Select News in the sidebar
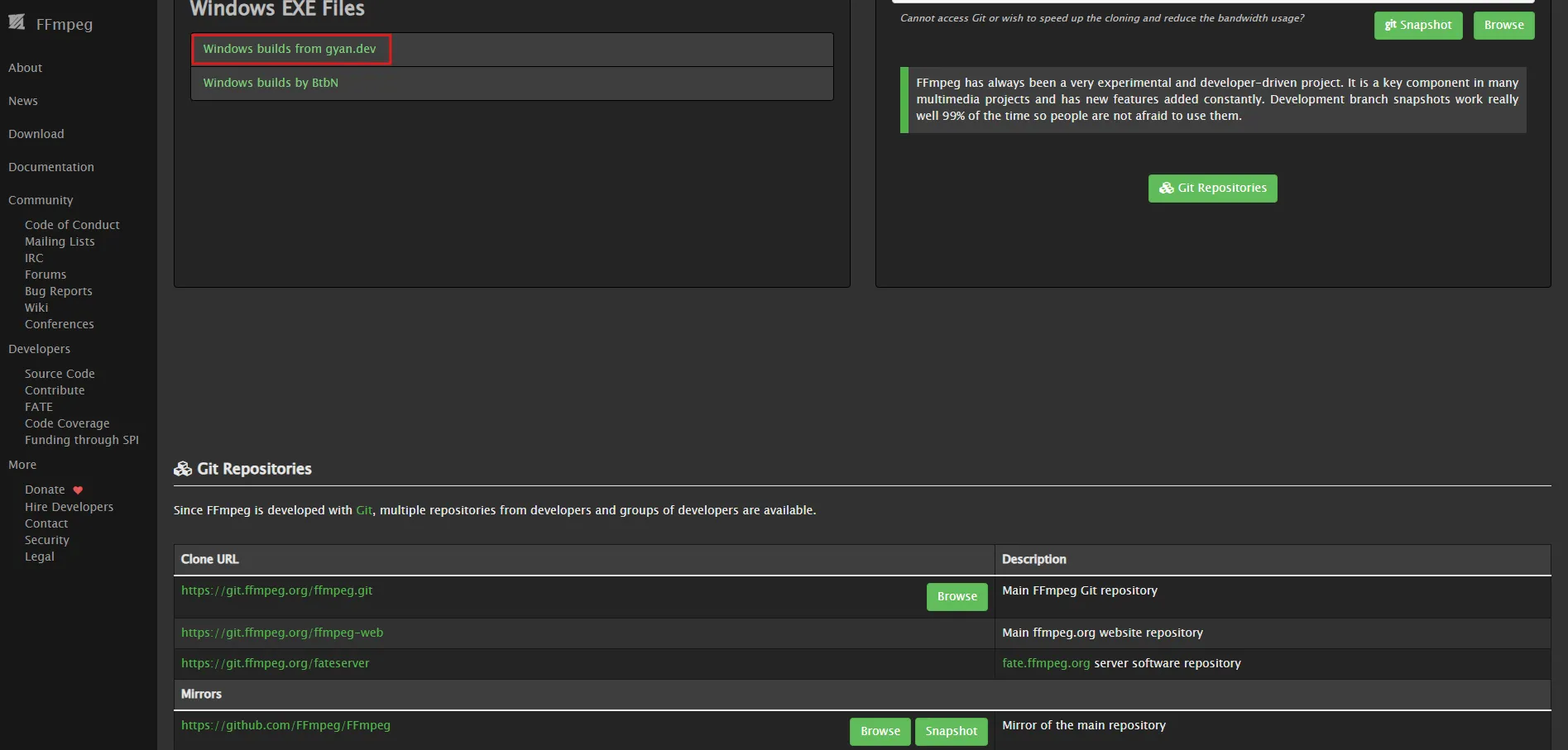Screen dimensions: 1568x750 (x=23, y=101)
